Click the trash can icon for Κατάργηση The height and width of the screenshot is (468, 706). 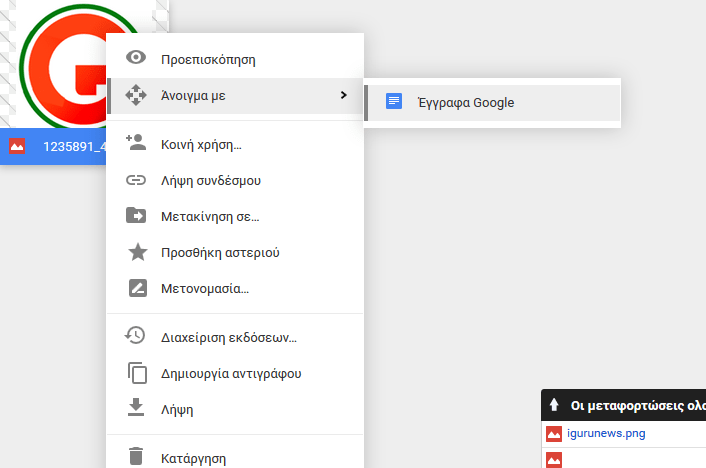[136, 458]
